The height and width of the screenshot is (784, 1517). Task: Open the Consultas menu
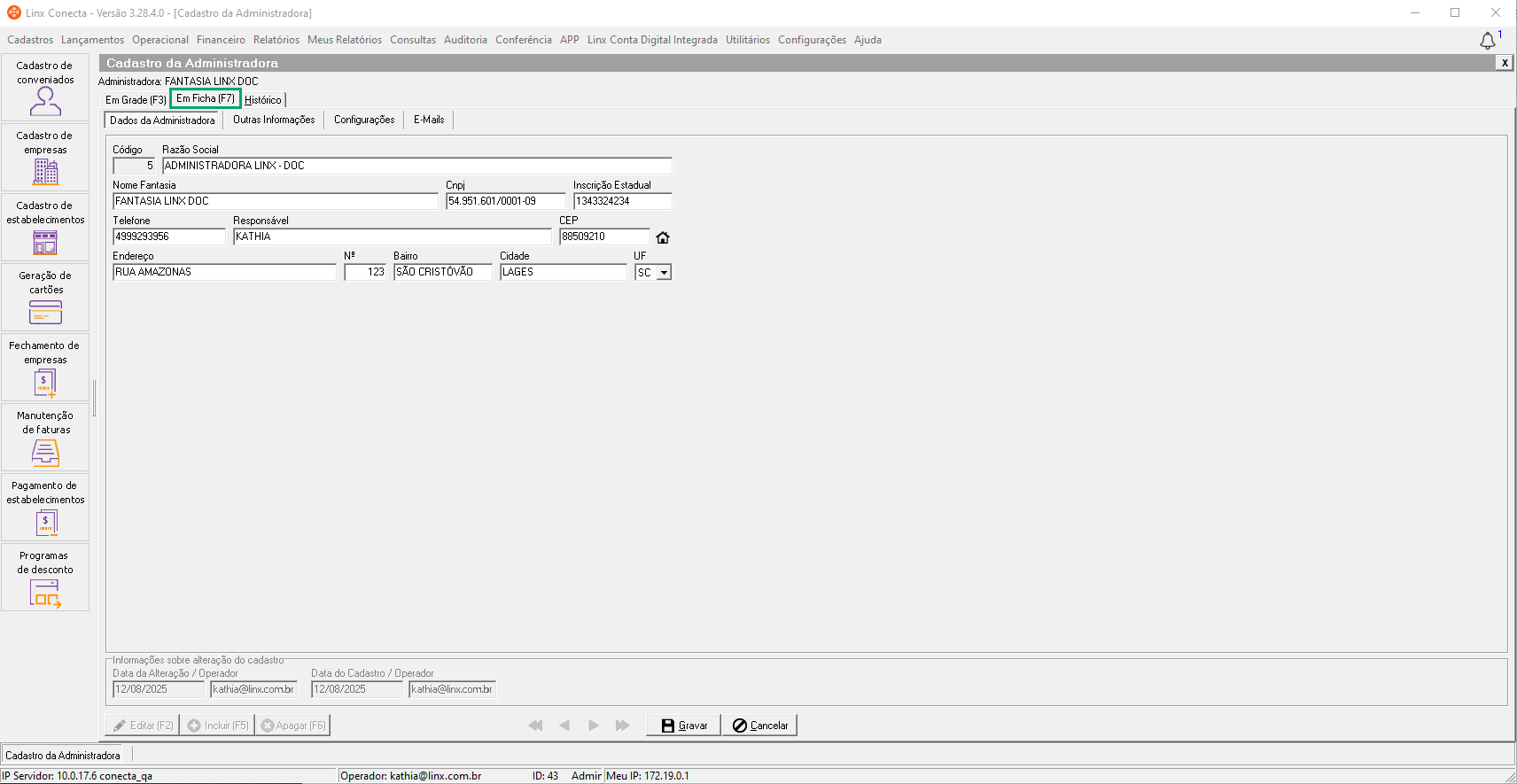coord(413,40)
